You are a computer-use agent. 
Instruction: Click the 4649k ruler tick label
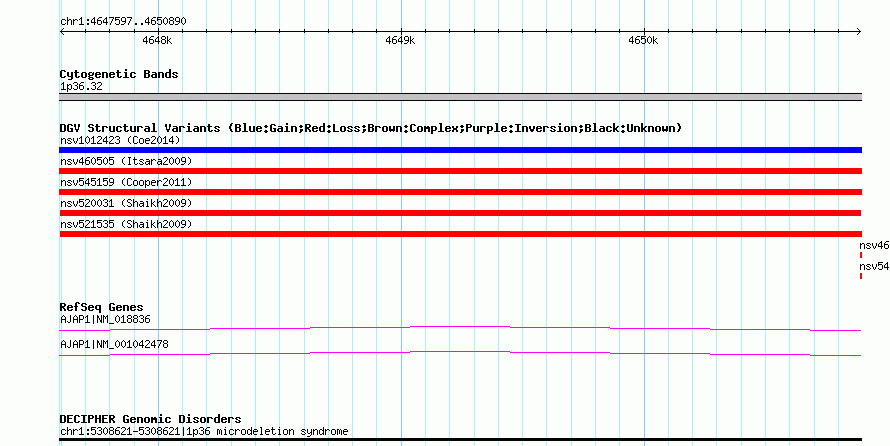(400, 40)
